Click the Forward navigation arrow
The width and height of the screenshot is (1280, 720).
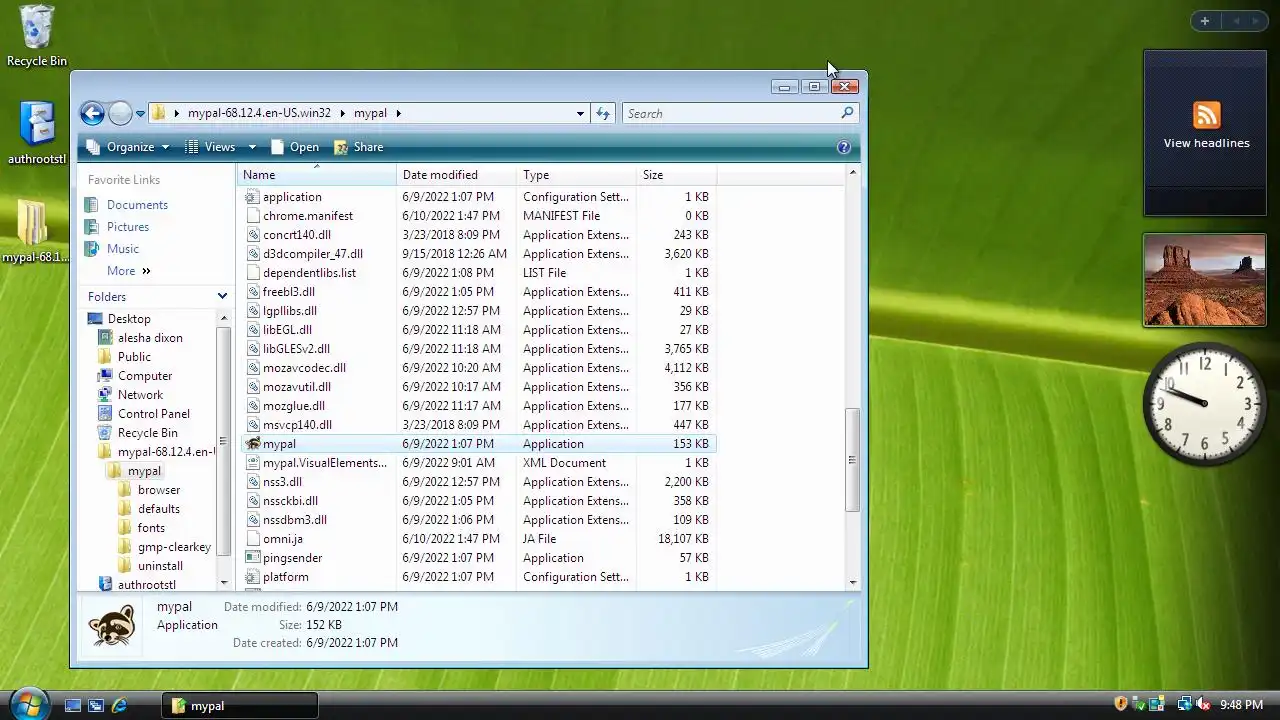120,113
